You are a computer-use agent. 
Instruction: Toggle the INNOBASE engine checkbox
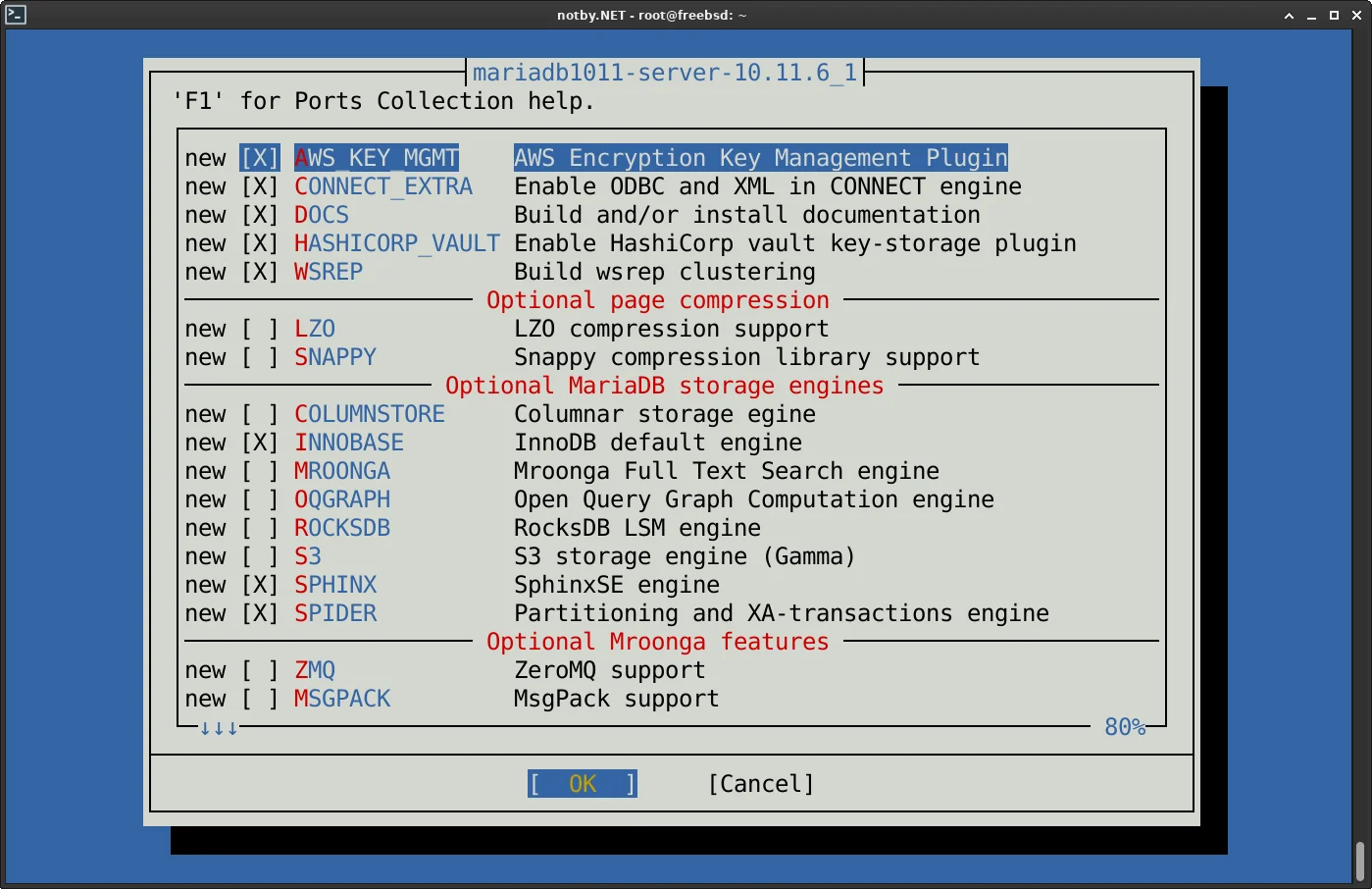coord(260,443)
